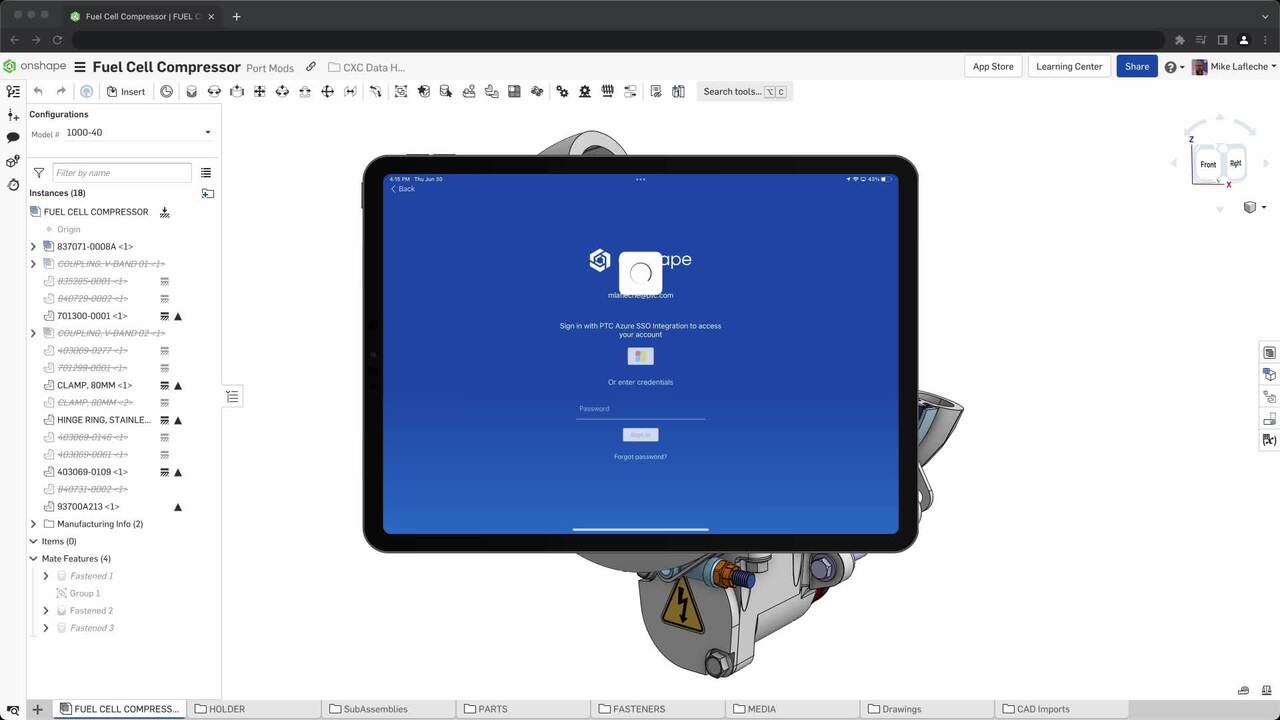Open the Comments panel speech bubble
Viewport: 1280px width, 720px height.
(x=13, y=138)
